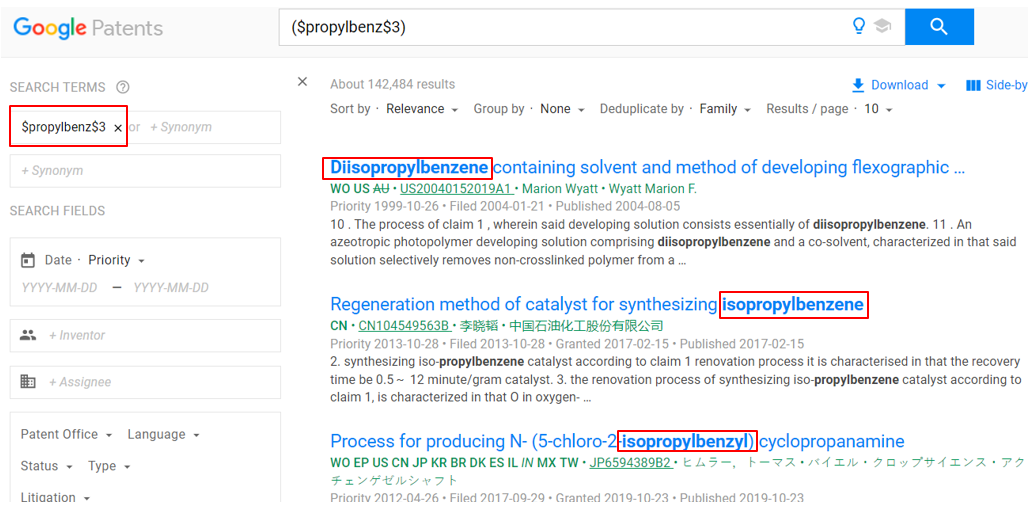The image size is (1034, 506).
Task: Click the inventor people icon
Action: [28, 335]
